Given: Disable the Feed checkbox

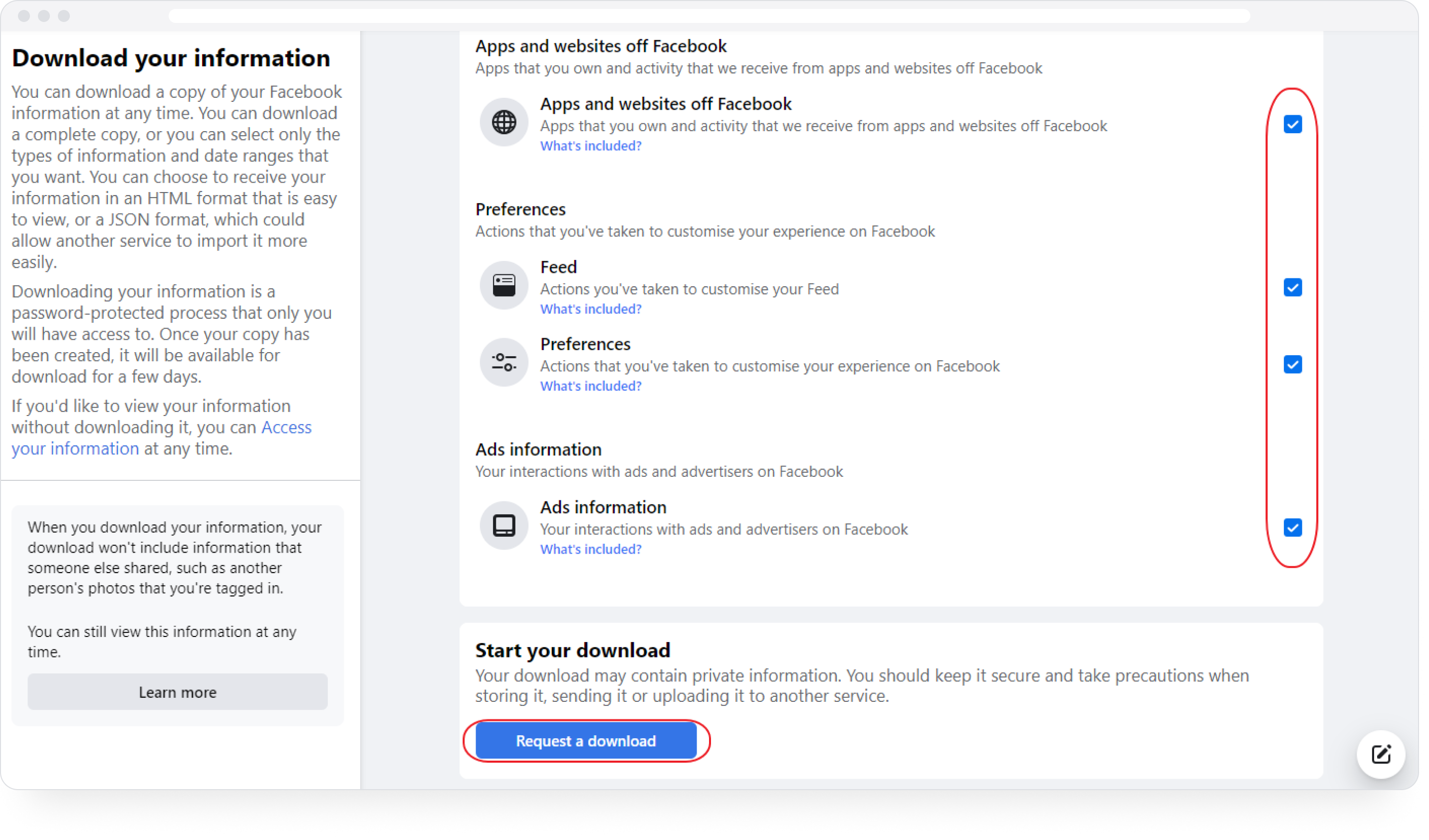Looking at the screenshot, I should (x=1293, y=287).
